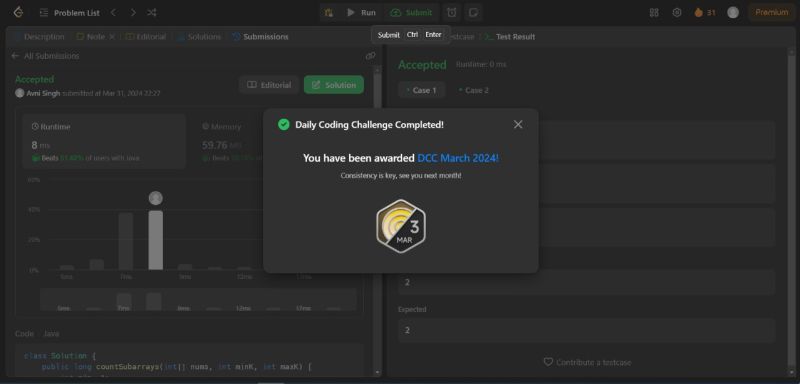
Task: Open the notes sticky icon
Action: (473, 13)
